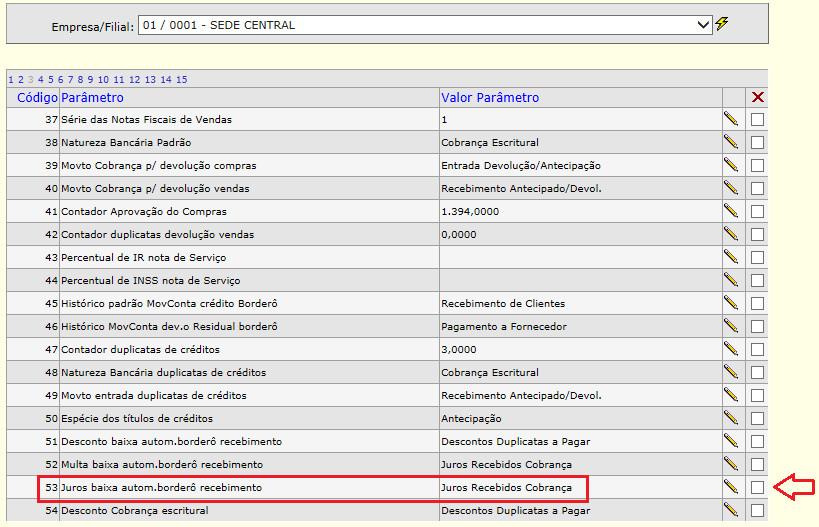Image resolution: width=819 pixels, height=527 pixels.
Task: Click value 'Cobrança Escritural' in row 38
Action: [x=490, y=143]
